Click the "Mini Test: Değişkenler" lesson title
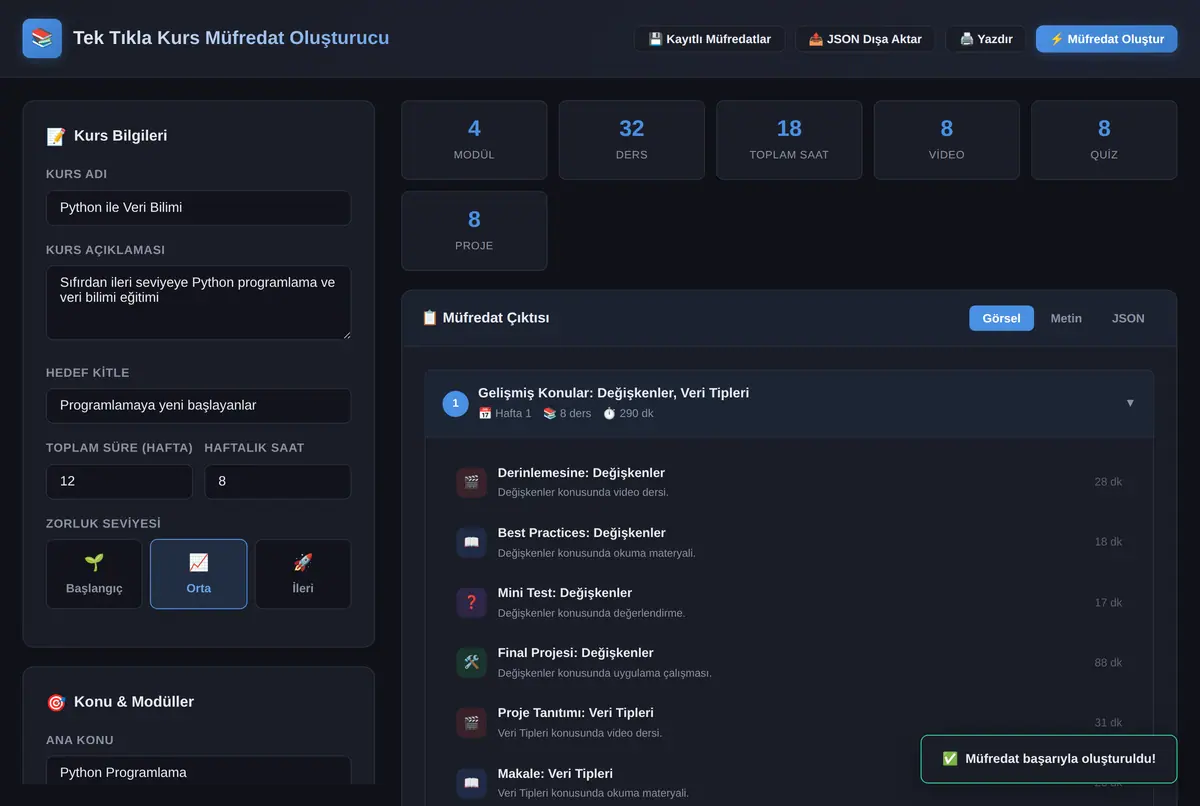 coord(565,593)
